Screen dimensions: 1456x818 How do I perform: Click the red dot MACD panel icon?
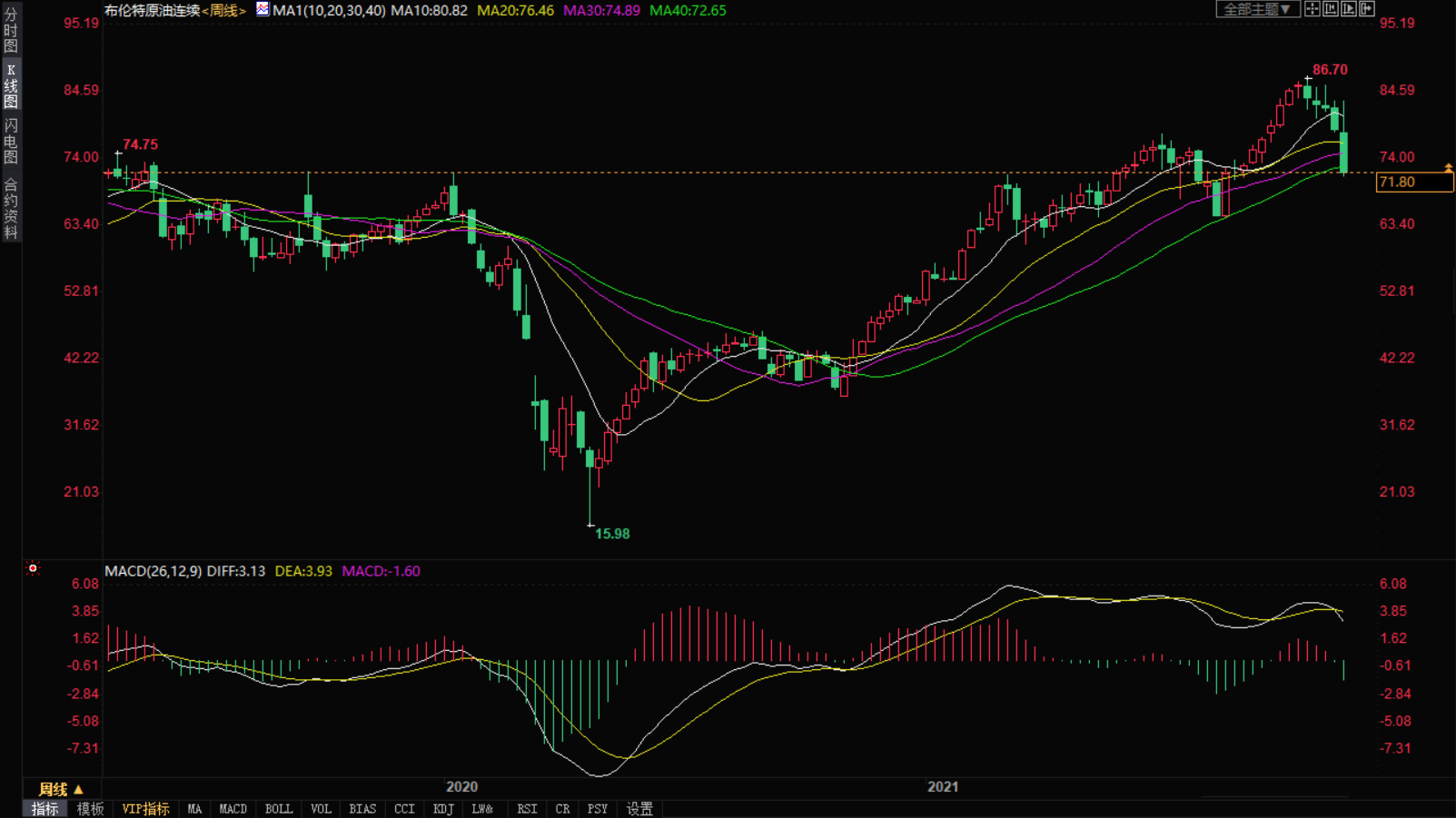[33, 569]
